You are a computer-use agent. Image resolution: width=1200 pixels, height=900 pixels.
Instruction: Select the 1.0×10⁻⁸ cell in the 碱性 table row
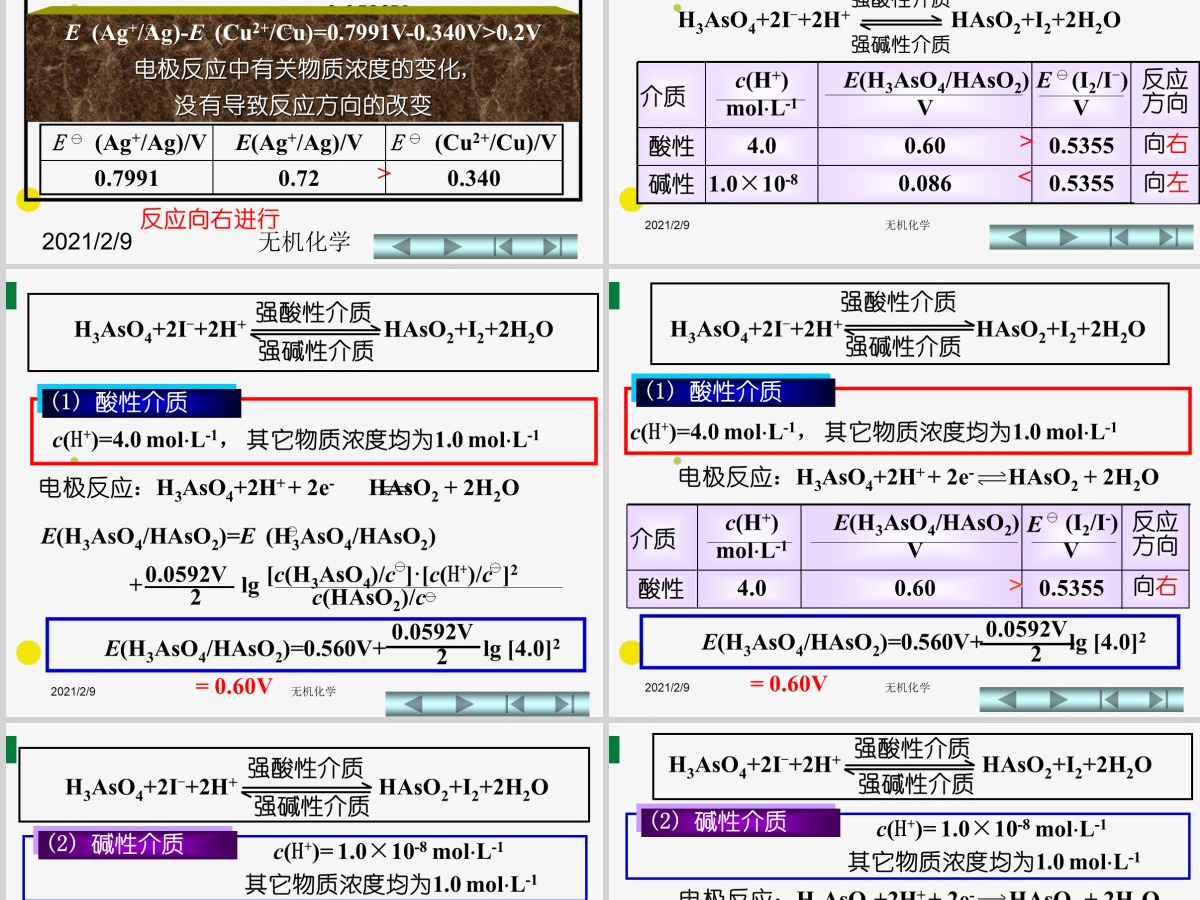[761, 183]
